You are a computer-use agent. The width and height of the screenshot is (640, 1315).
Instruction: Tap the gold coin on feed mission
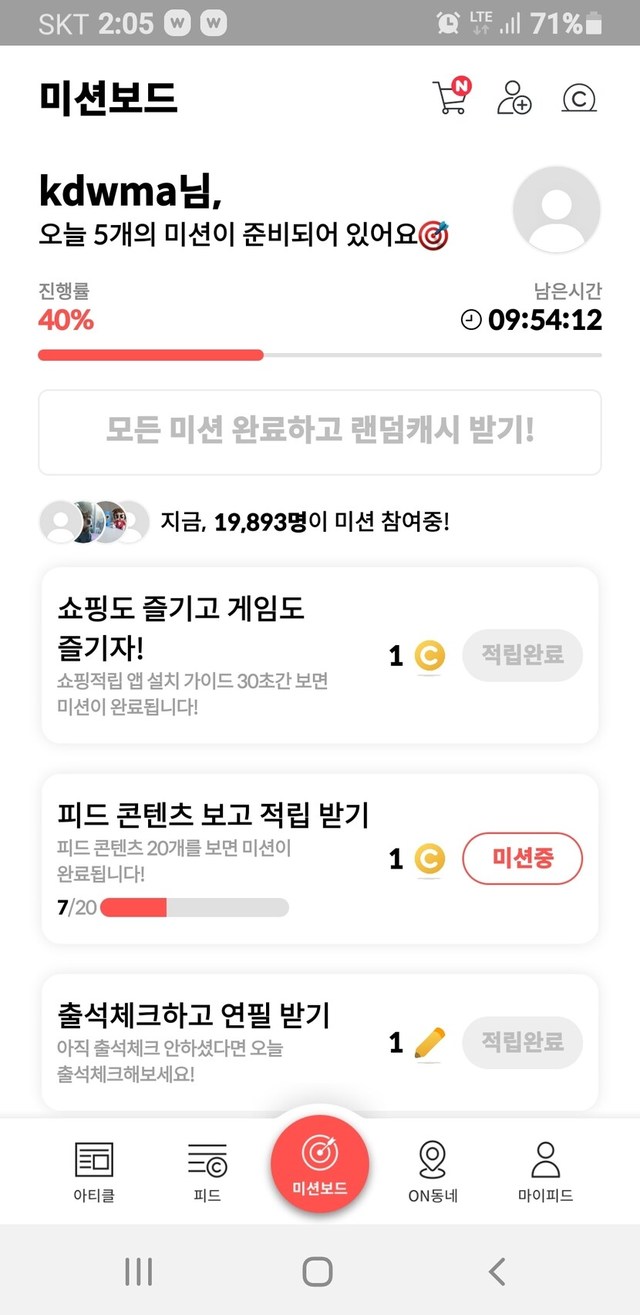click(x=429, y=858)
